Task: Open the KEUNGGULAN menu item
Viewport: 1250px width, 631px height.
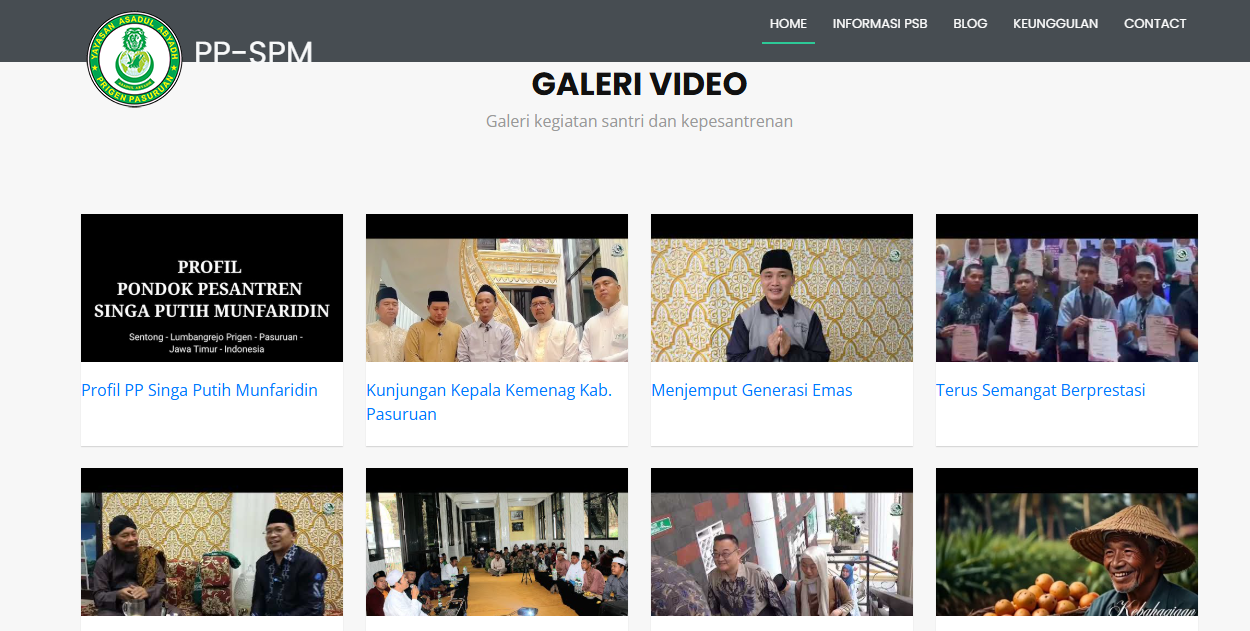Action: coord(1055,24)
